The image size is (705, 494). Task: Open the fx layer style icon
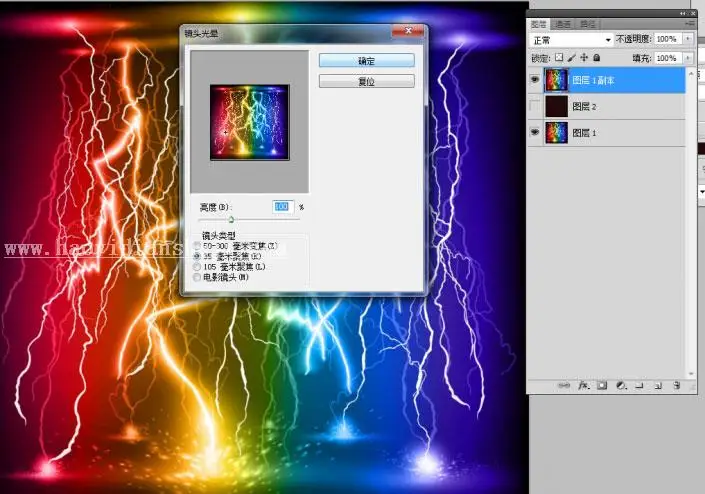click(583, 385)
